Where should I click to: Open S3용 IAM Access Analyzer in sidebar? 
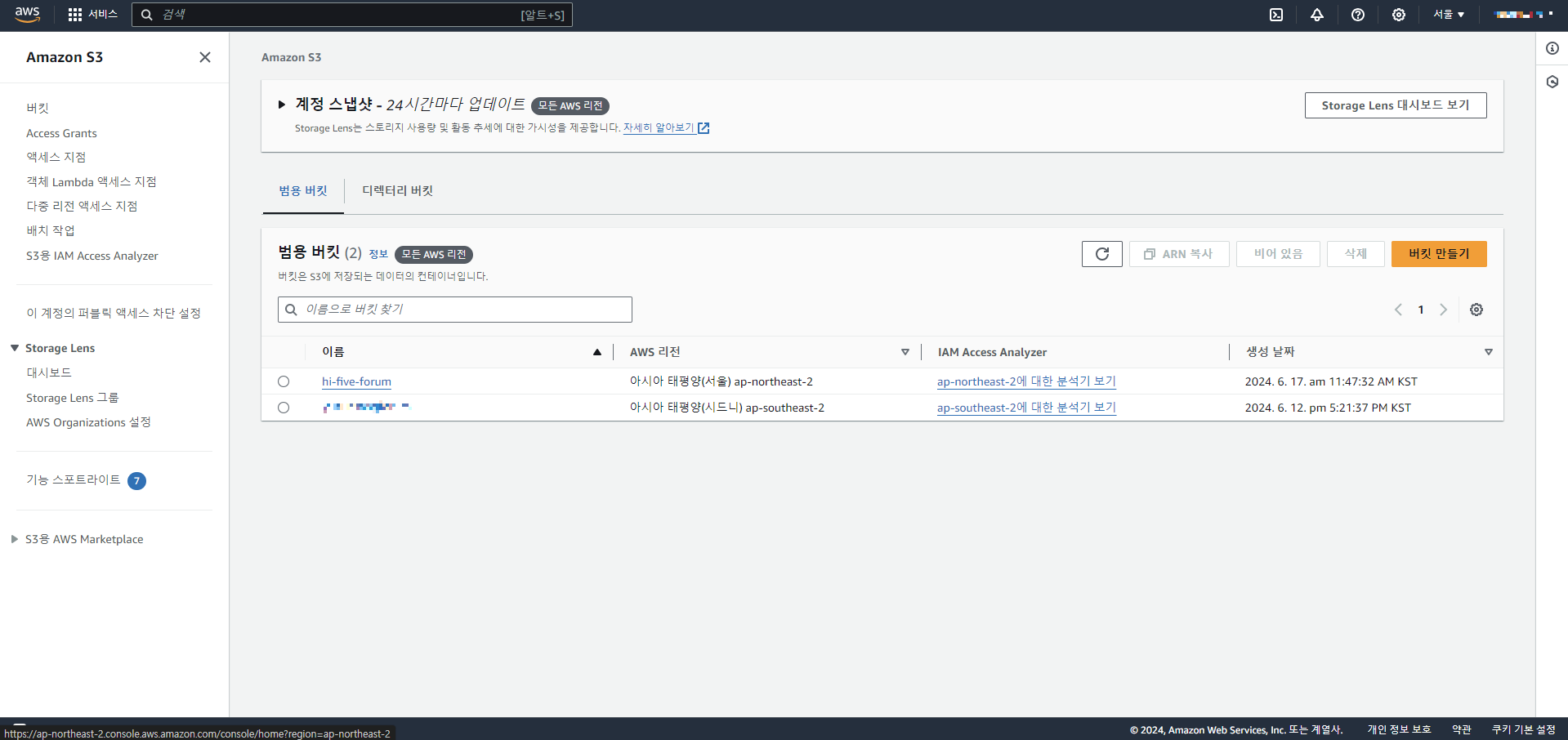point(92,256)
